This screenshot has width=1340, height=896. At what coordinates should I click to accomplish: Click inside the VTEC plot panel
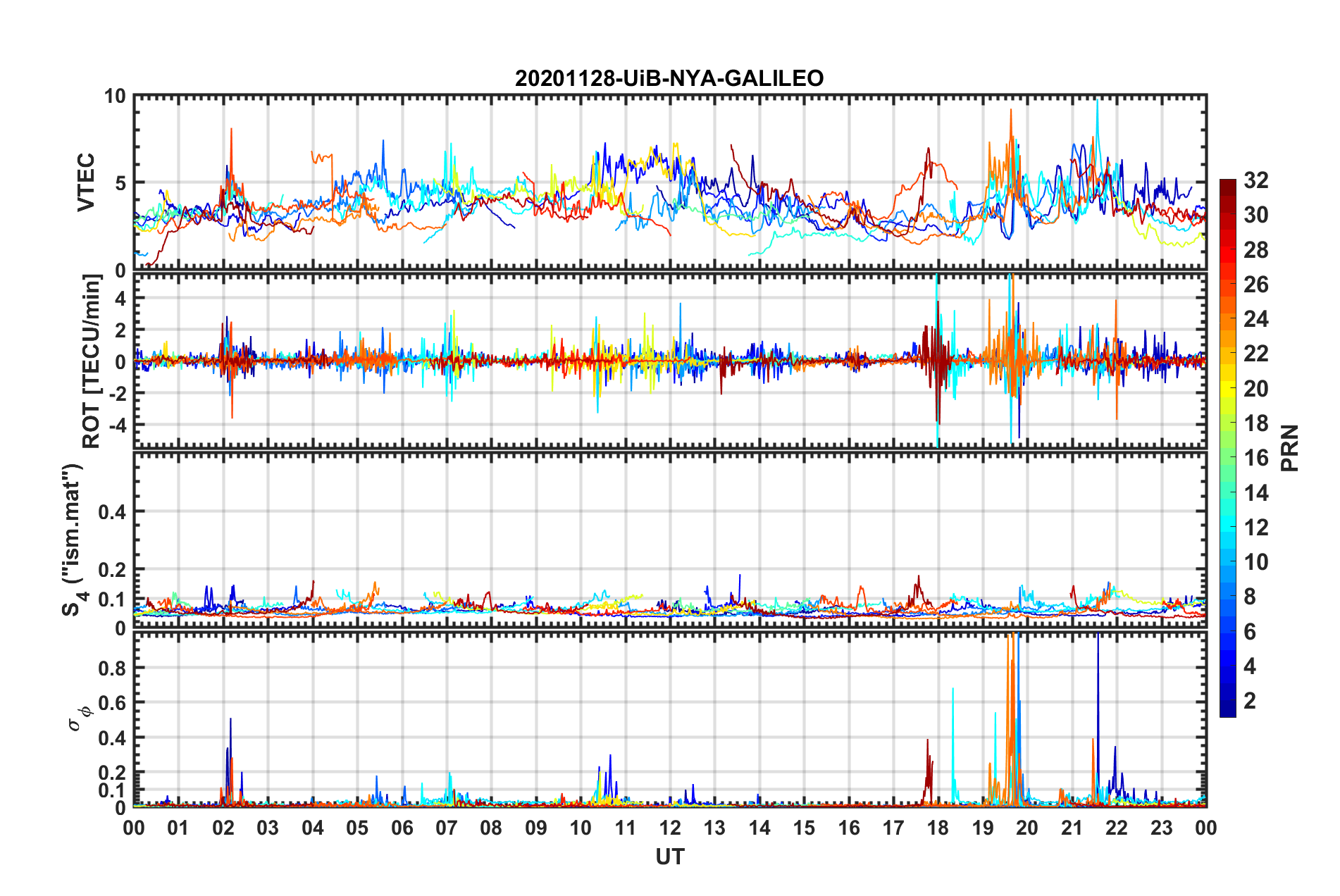coord(670,182)
